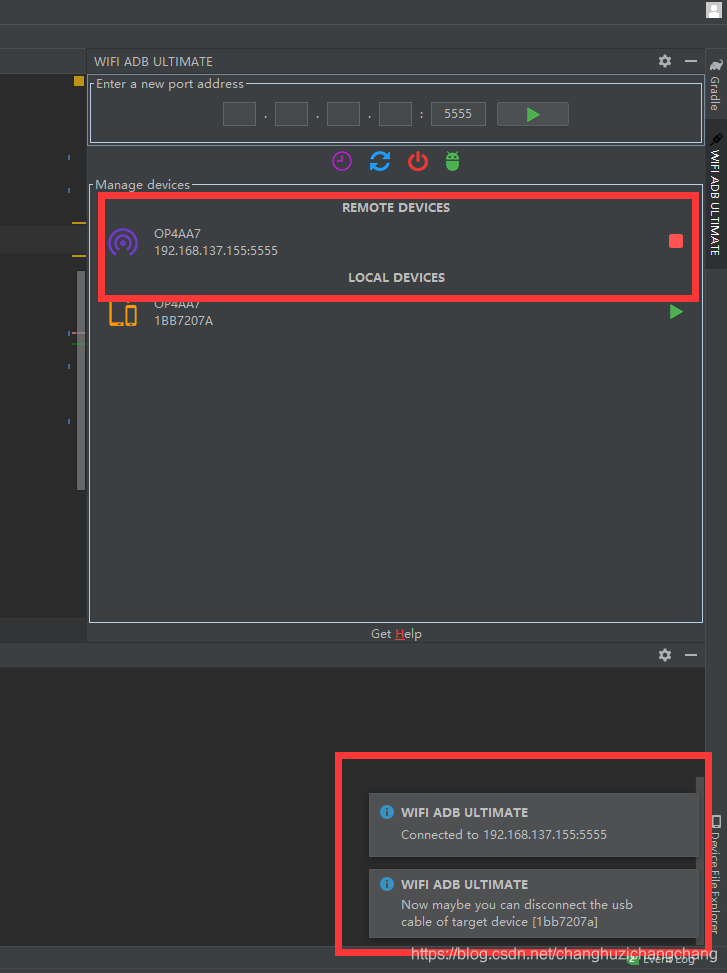Open the Event Log in the status bar
The image size is (727, 973).
pyautogui.click(x=662, y=960)
